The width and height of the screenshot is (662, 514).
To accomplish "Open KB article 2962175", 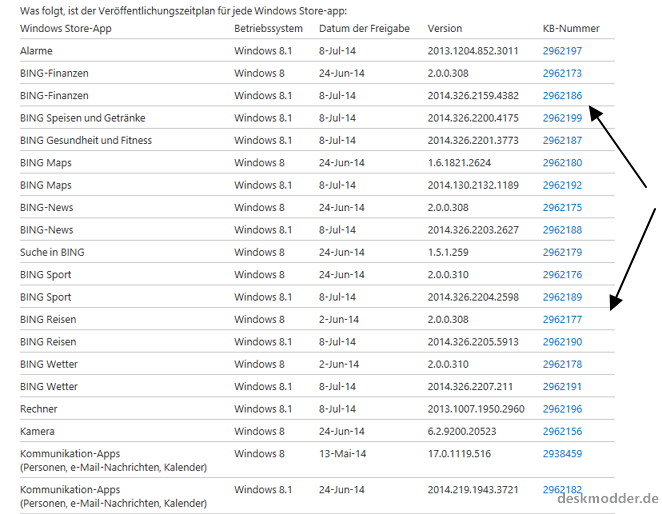I will (x=562, y=207).
